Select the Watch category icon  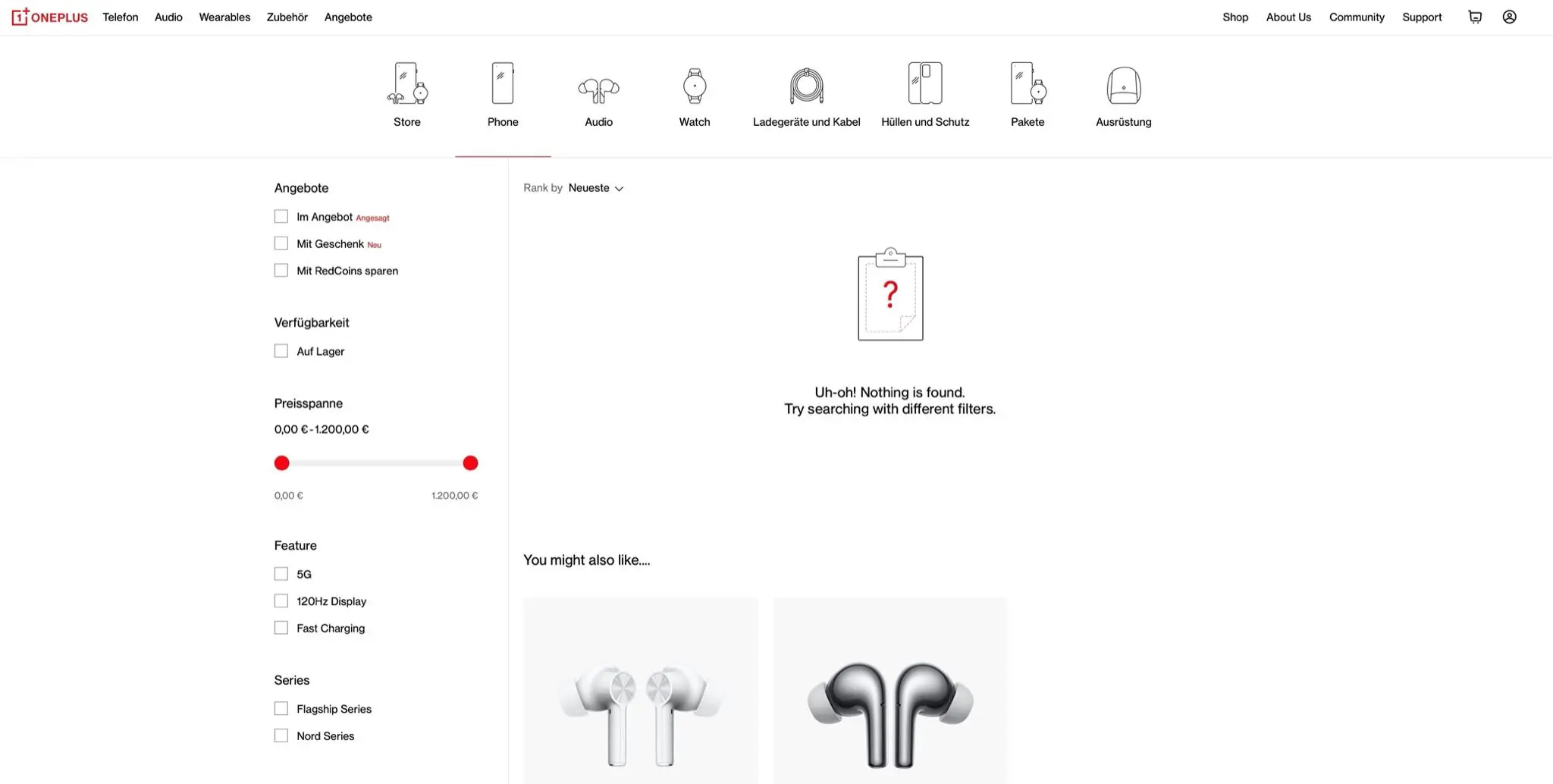pyautogui.click(x=695, y=86)
